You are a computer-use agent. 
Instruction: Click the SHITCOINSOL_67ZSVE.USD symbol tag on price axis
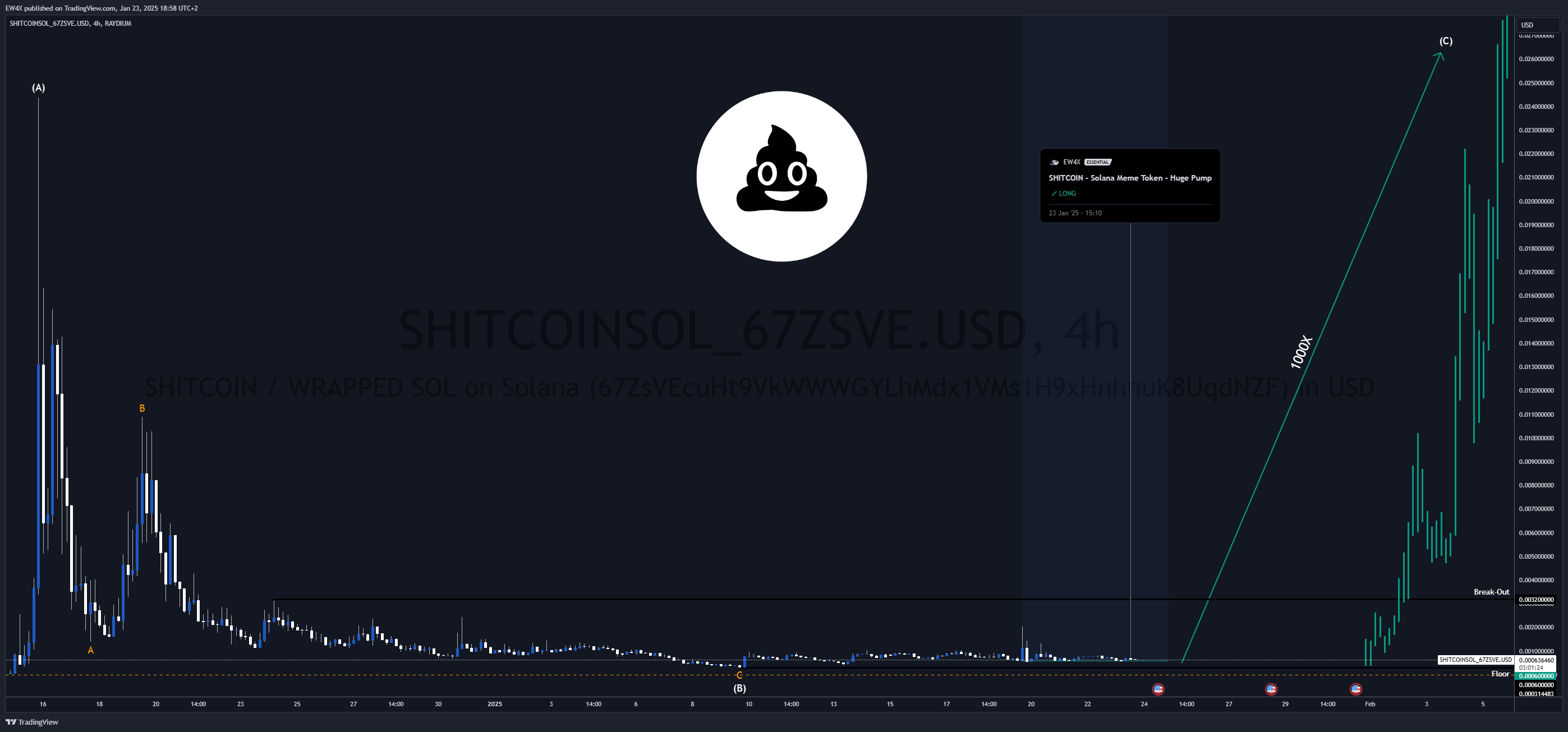[1475, 660]
